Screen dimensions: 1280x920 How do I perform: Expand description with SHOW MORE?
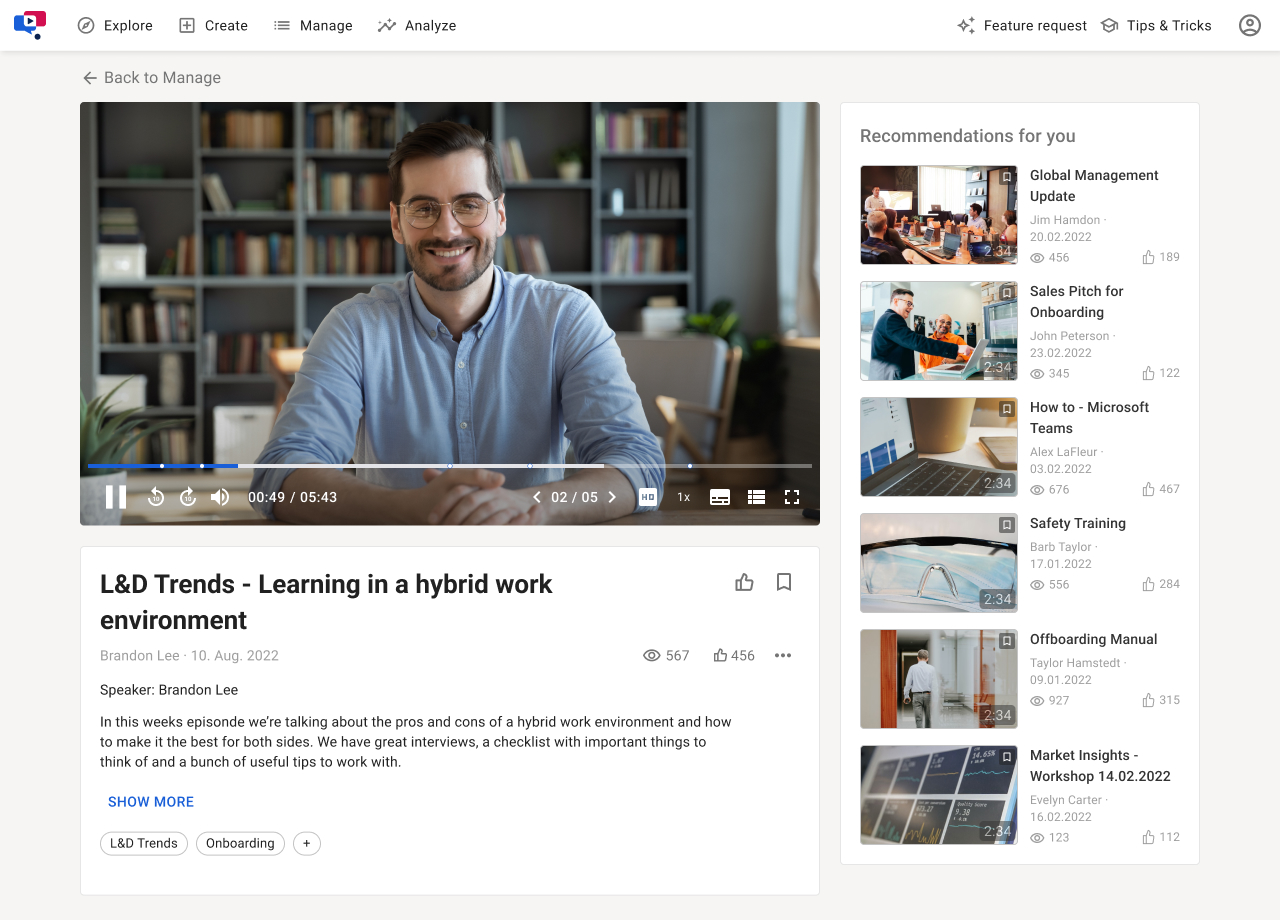point(151,802)
